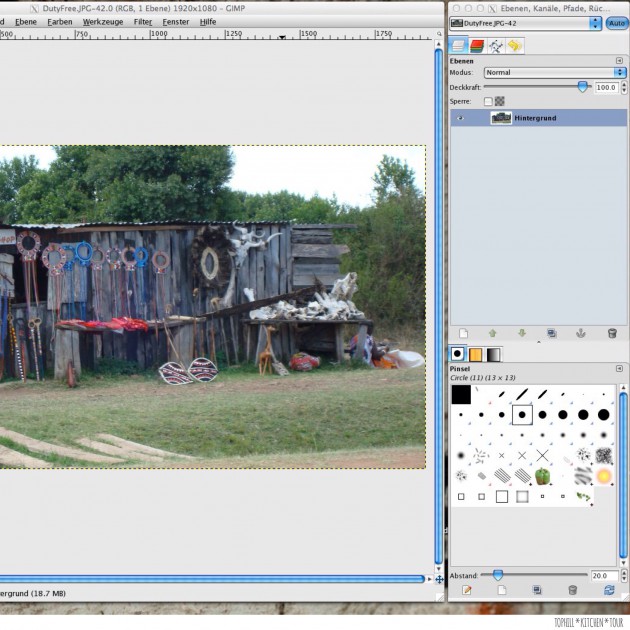630x630 pixels.
Task: Toggle lock alpha channel checkerboard icon
Action: tap(499, 101)
